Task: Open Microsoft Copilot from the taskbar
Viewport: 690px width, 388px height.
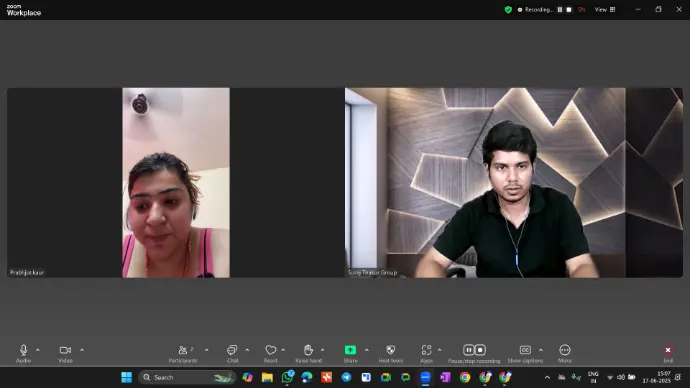Action: click(247, 377)
